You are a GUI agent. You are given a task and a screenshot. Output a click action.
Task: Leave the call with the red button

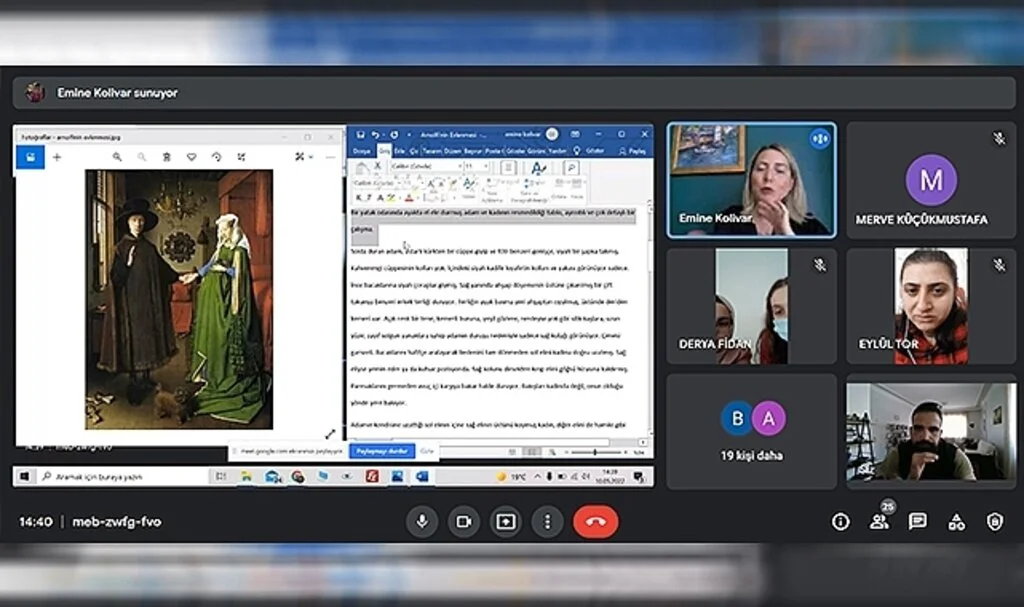596,521
